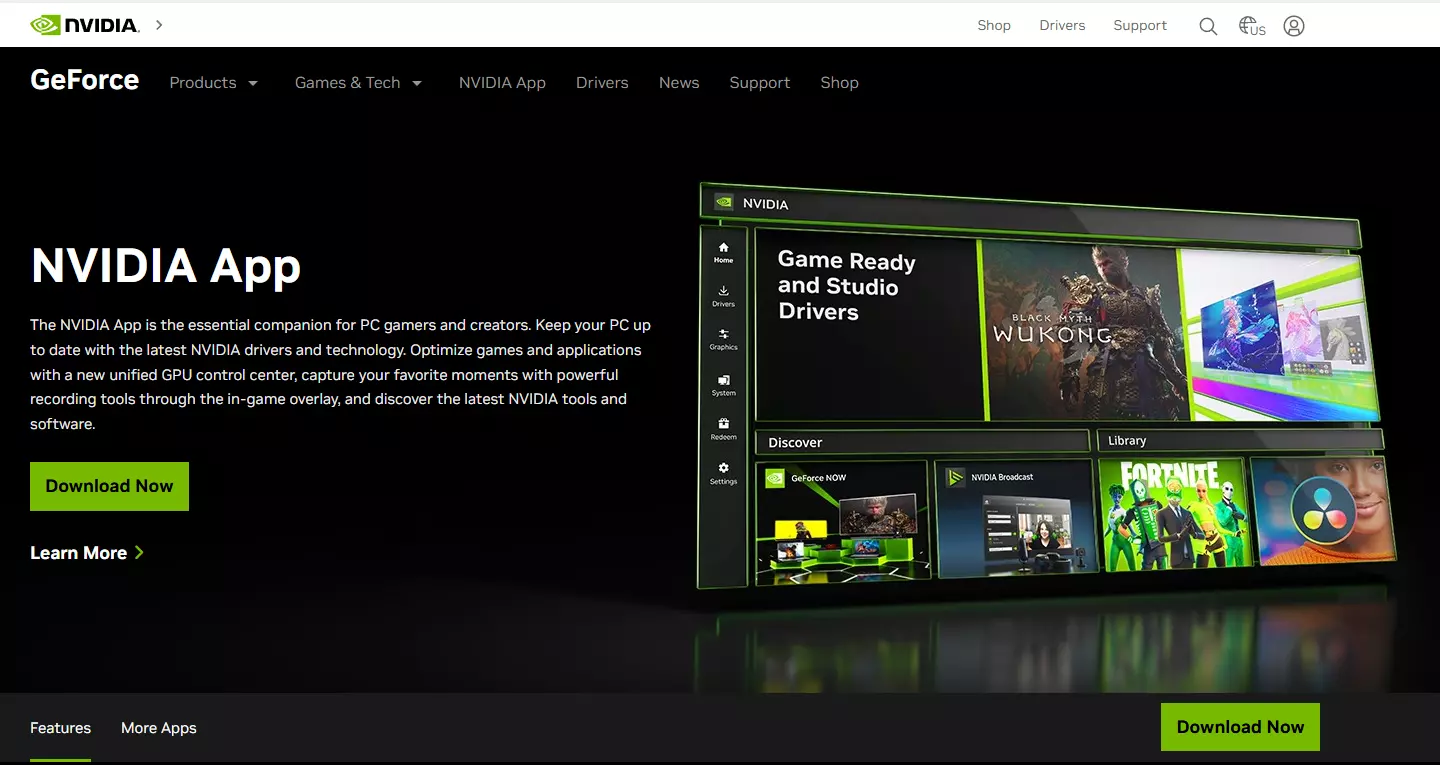1440x765 pixels.
Task: Click the Discover section heading
Action: (795, 442)
